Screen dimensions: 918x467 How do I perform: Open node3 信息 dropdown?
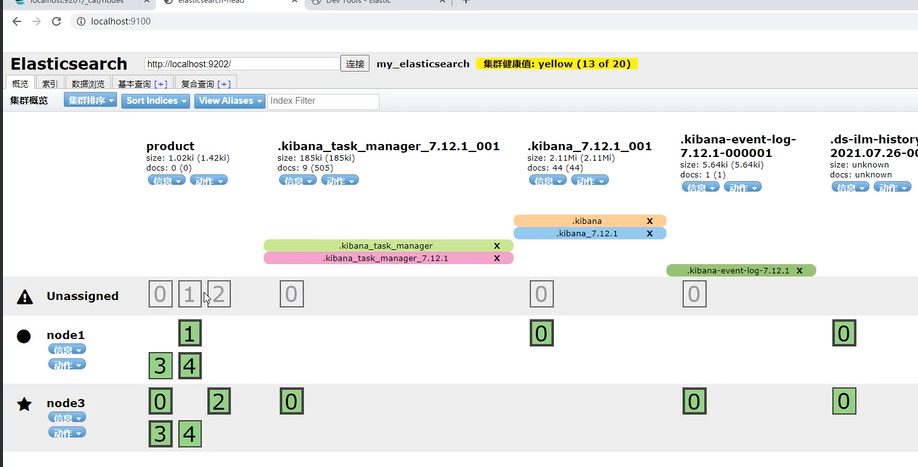pos(67,417)
